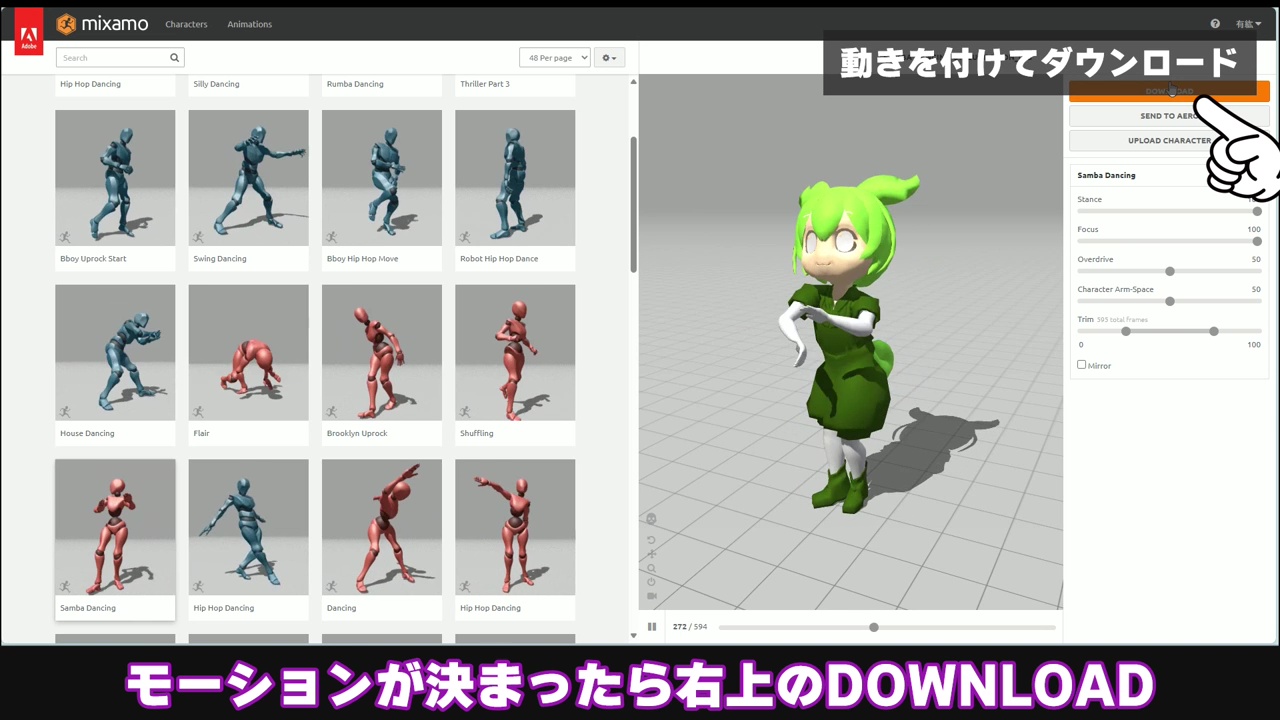This screenshot has width=1280, height=720.
Task: Switch to the Animations tab
Action: click(x=249, y=24)
